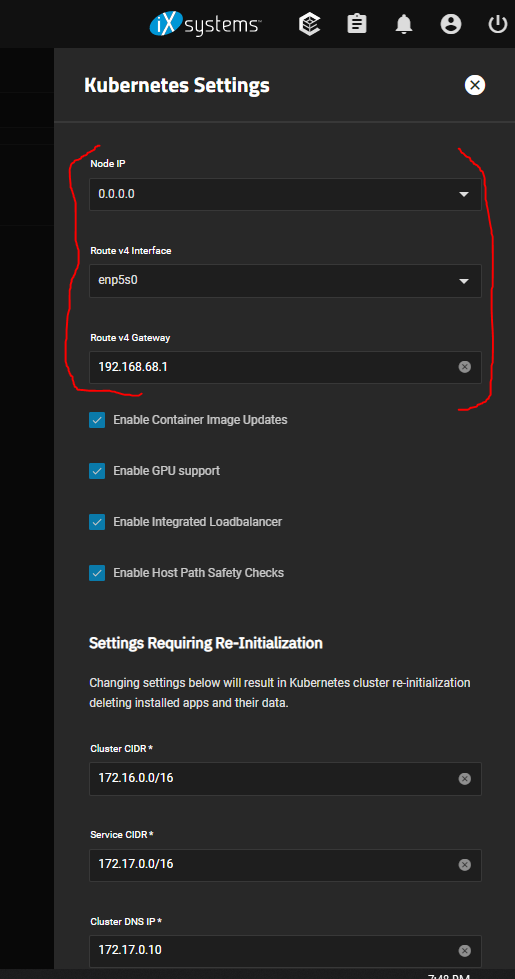
Task: Clear the Service CIDR value
Action: [x=464, y=865]
